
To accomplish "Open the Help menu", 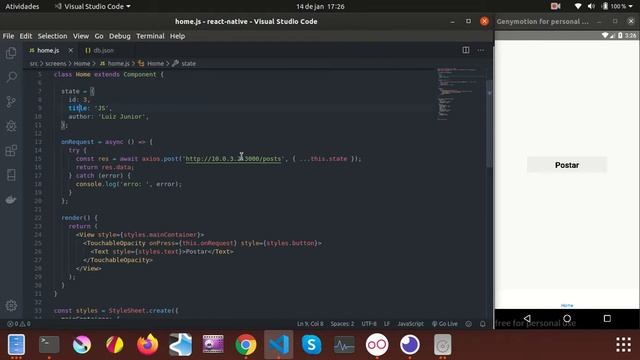I will point(178,36).
